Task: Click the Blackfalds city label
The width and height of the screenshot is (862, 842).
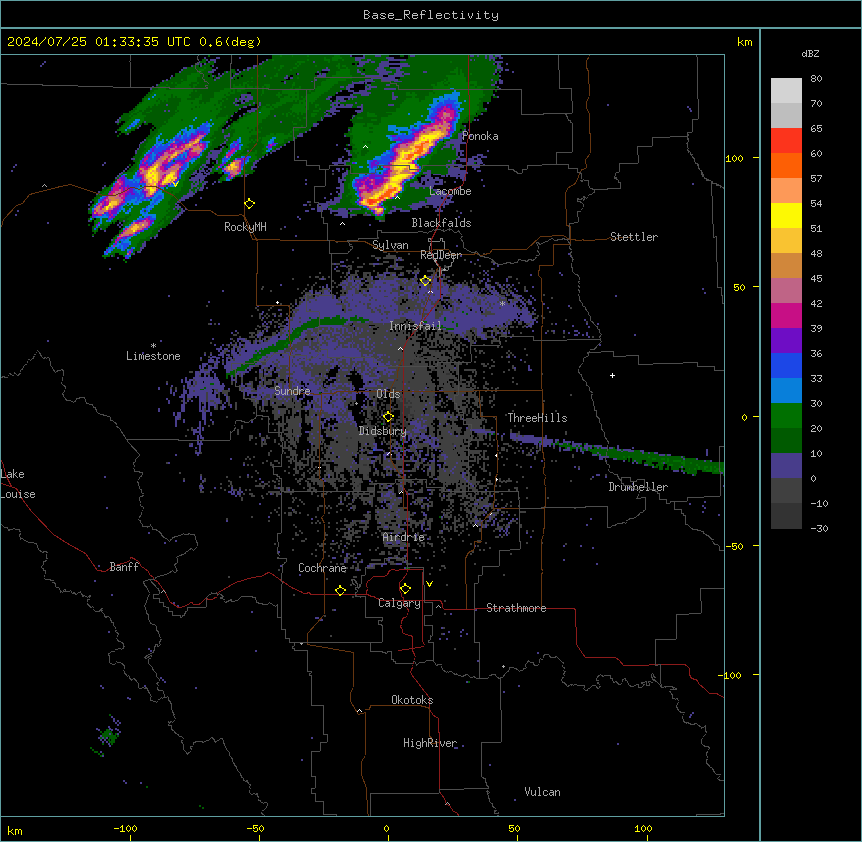Action: [441, 223]
